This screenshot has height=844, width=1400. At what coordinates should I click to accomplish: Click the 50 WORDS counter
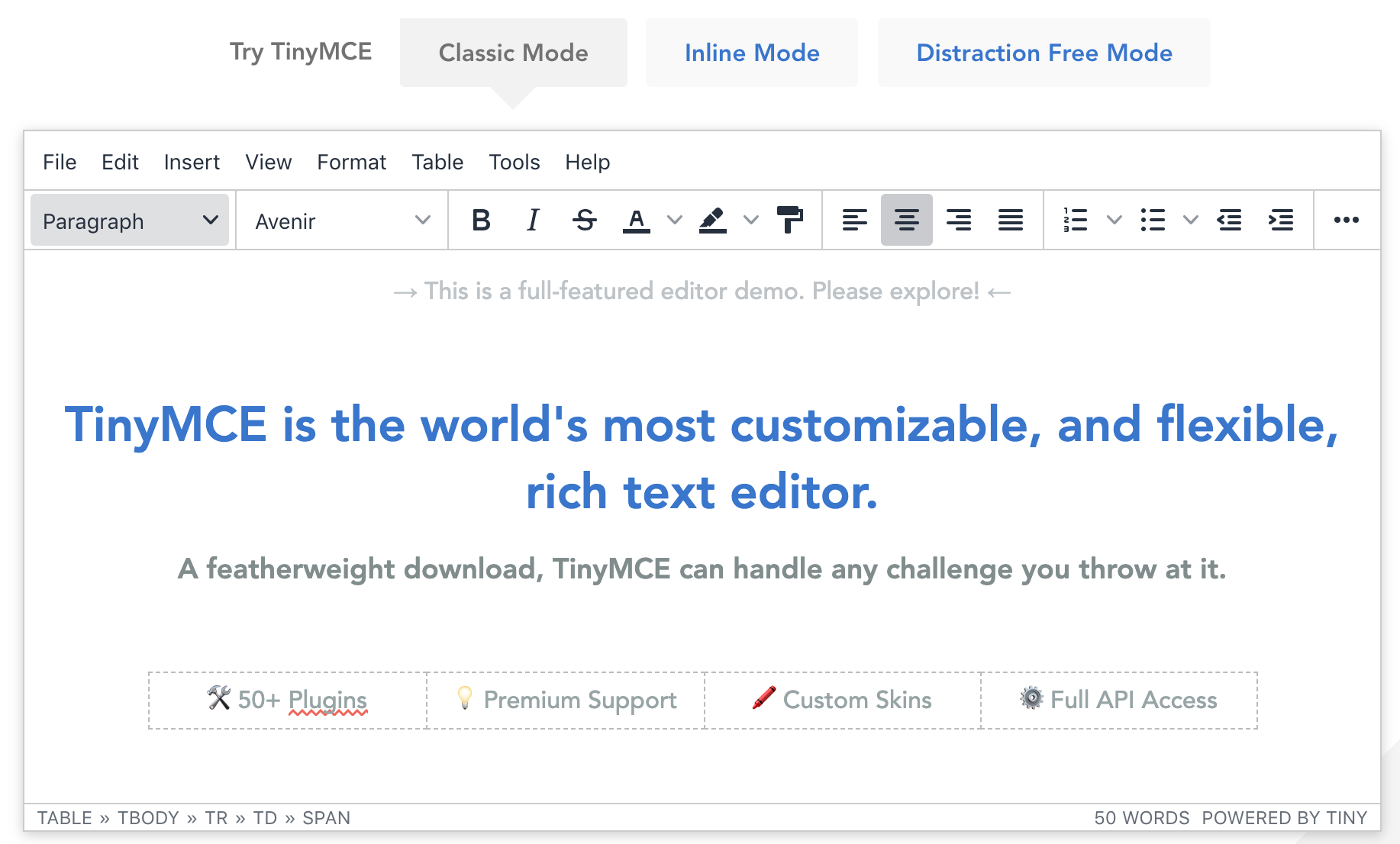[x=1142, y=818]
